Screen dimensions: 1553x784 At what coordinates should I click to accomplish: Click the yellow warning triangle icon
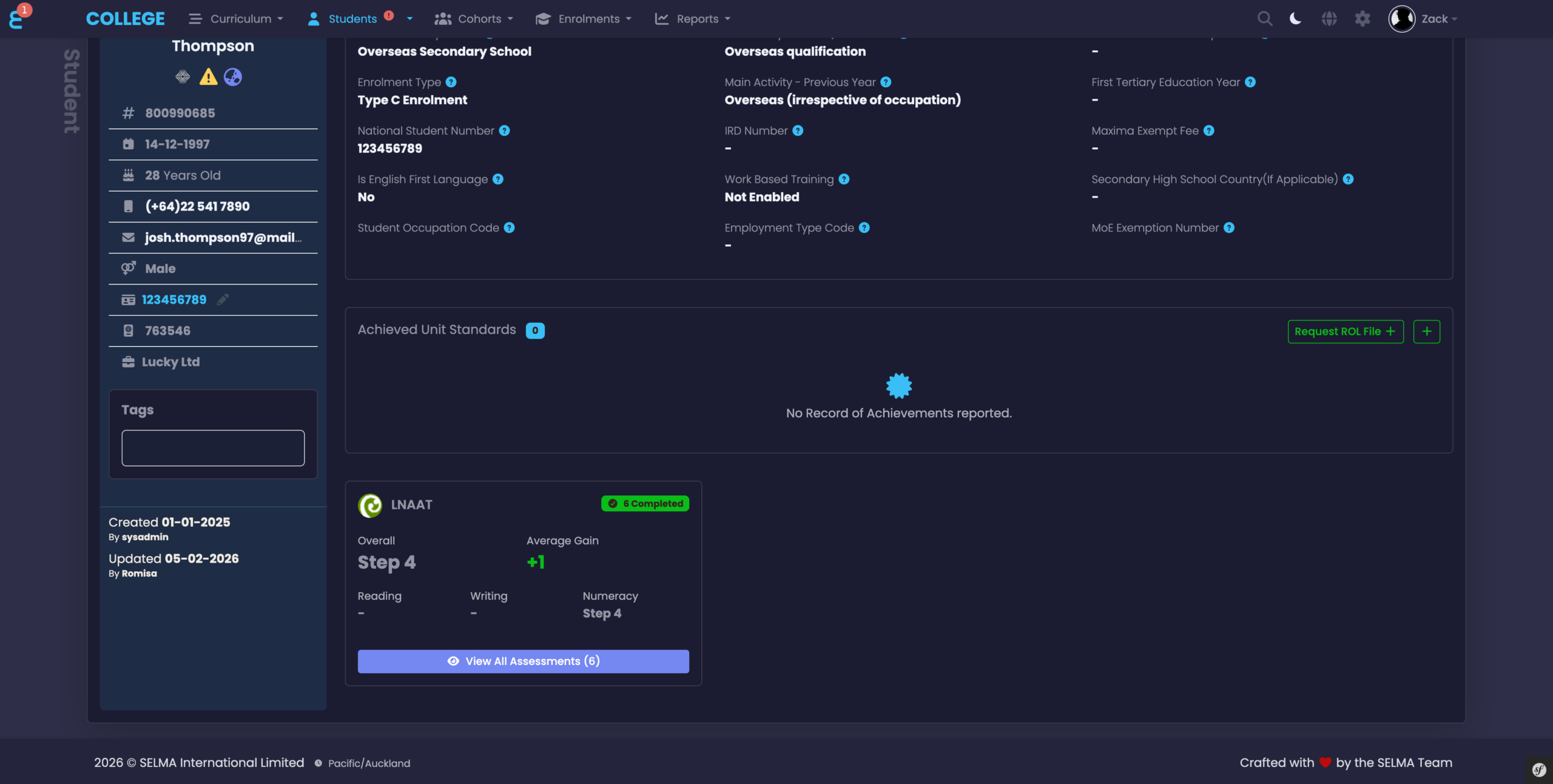click(x=208, y=77)
